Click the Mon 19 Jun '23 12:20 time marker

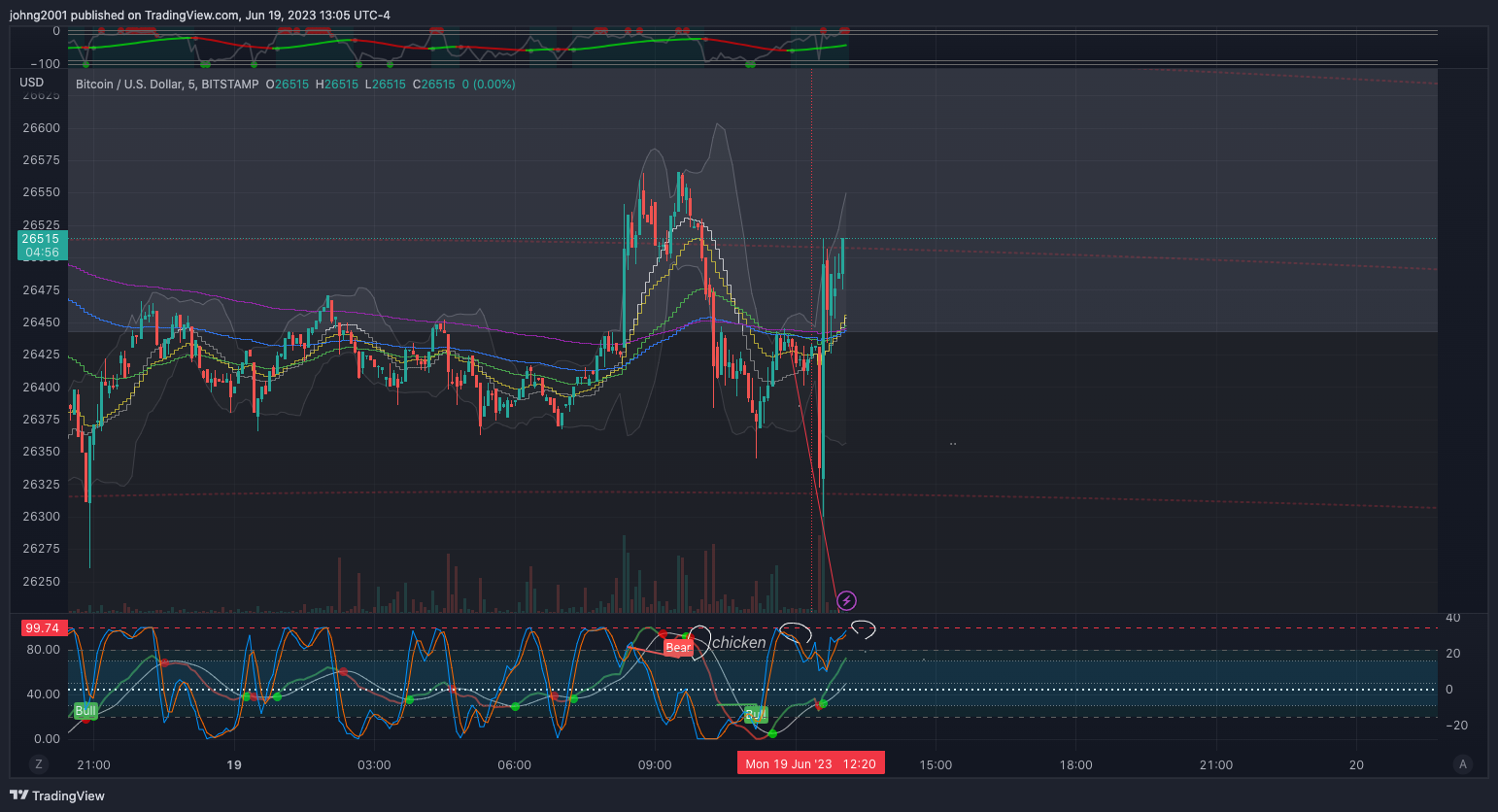810,764
